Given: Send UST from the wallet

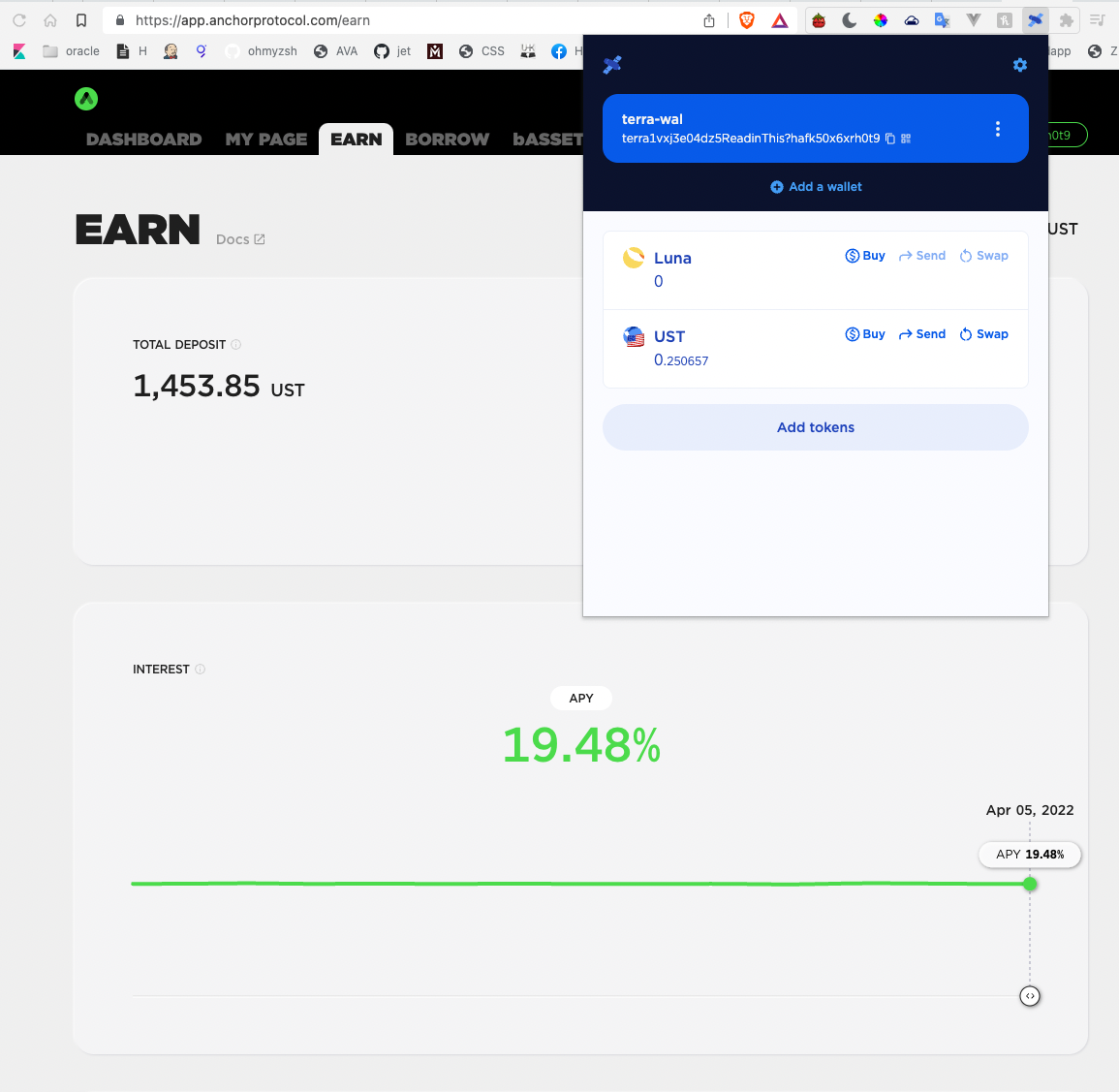Looking at the screenshot, I should [922, 334].
